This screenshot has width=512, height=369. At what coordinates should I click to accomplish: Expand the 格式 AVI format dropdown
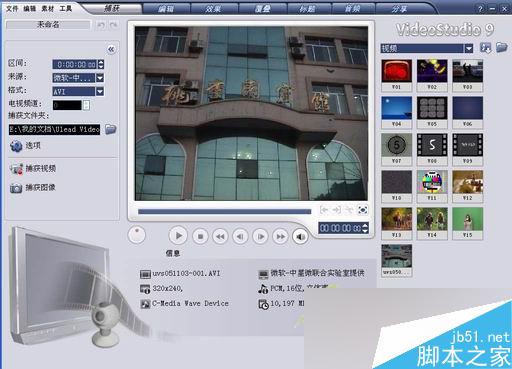(100, 91)
